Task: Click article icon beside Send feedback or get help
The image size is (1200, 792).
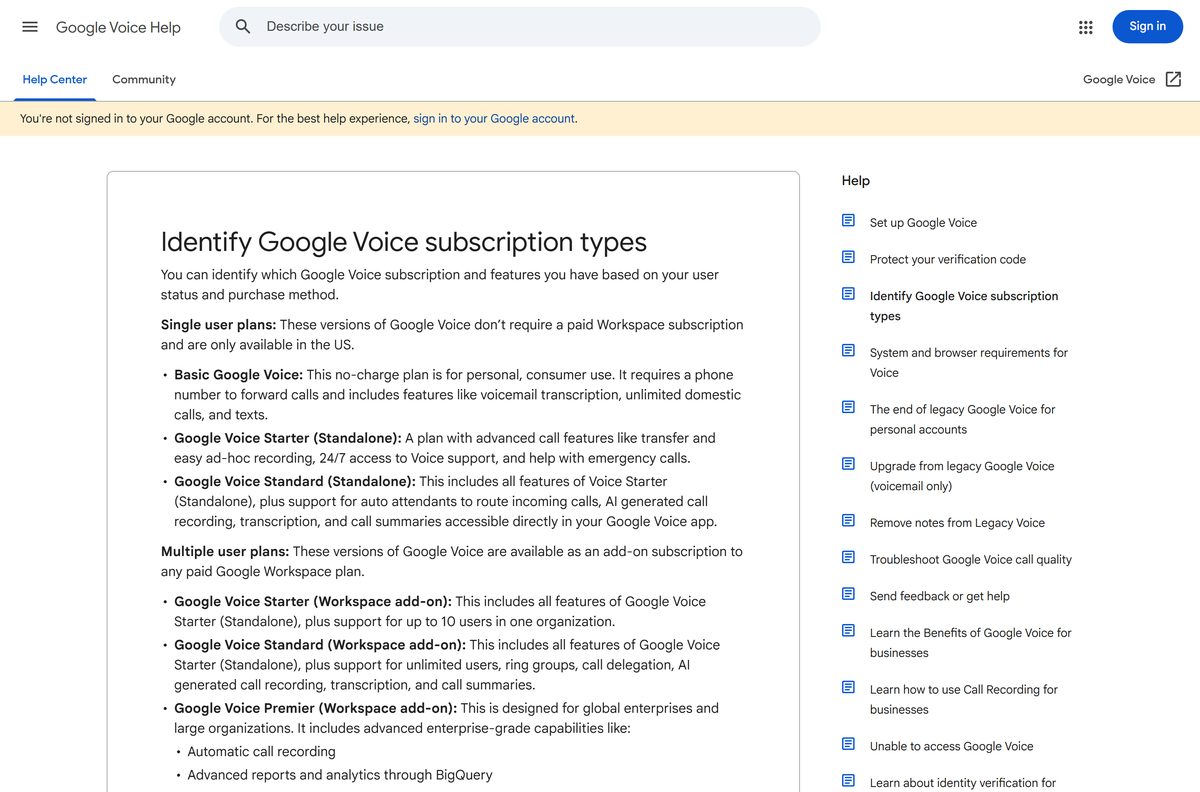Action: pyautogui.click(x=848, y=594)
